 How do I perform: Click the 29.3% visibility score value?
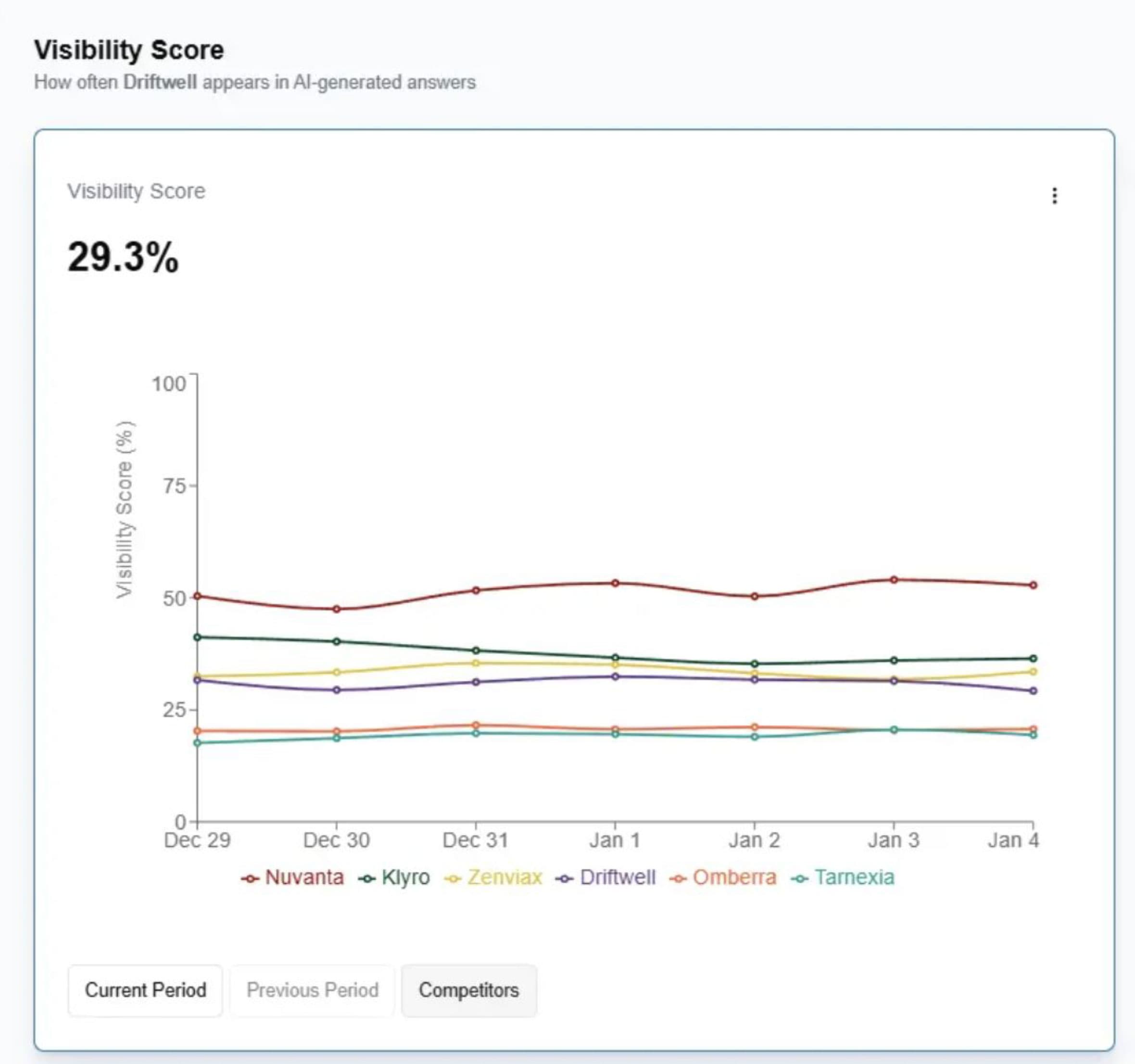pos(123,257)
